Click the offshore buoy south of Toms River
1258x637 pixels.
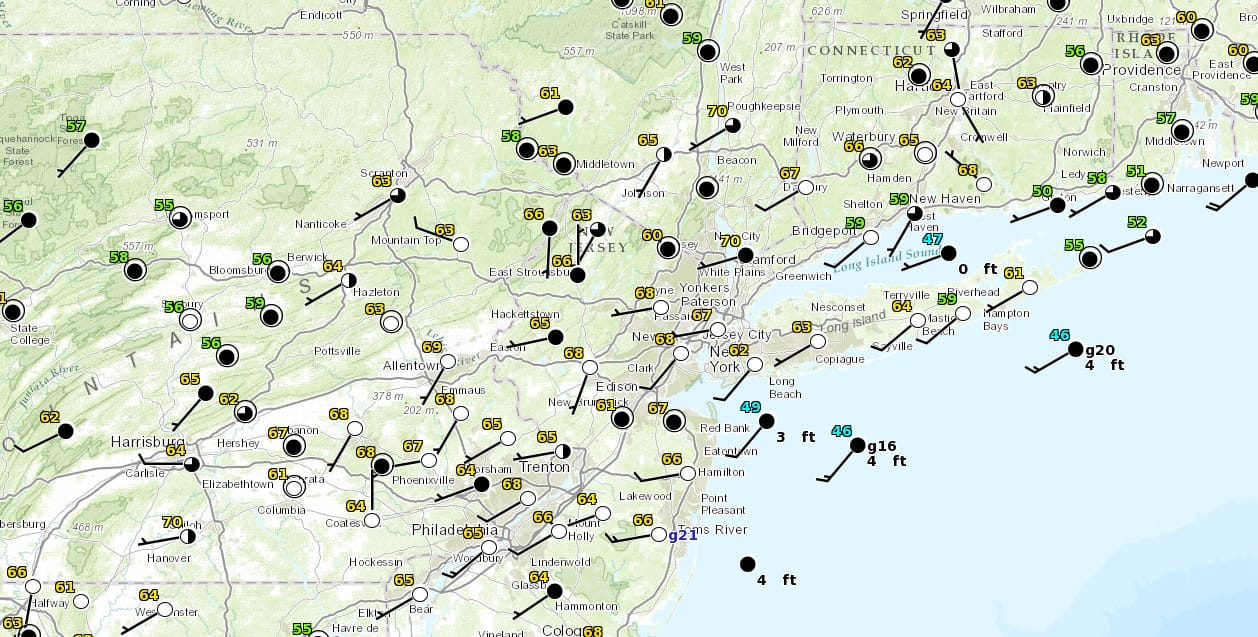pyautogui.click(x=747, y=564)
